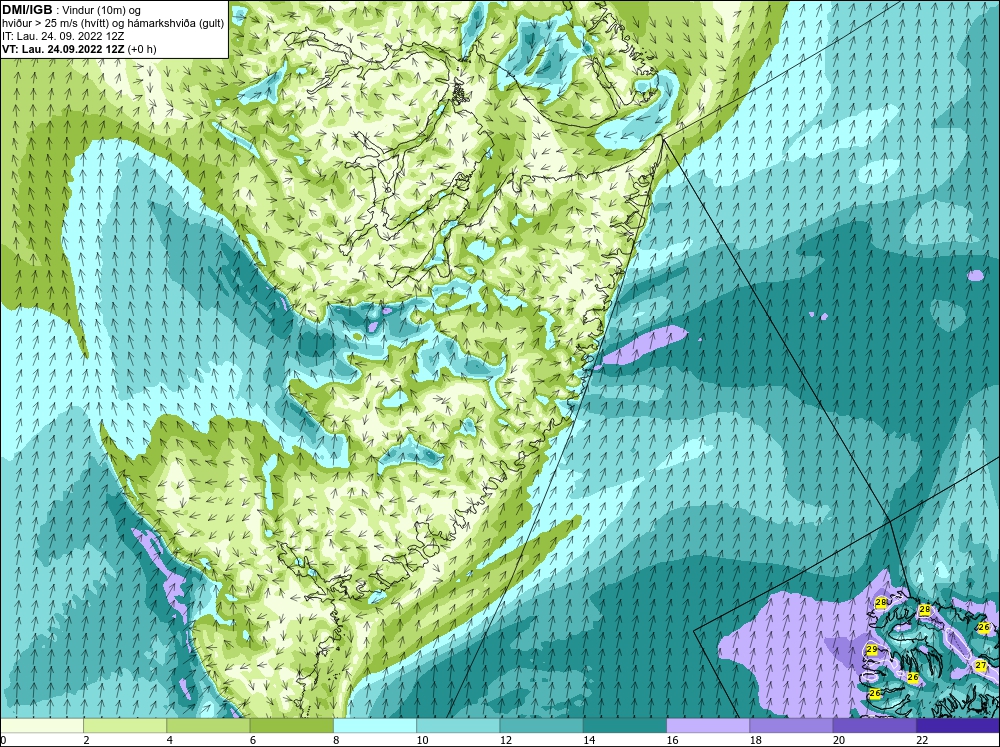This screenshot has width=1000, height=747.
Task: Click the 'hviður > 25 m/s' description line
Action: point(113,23)
